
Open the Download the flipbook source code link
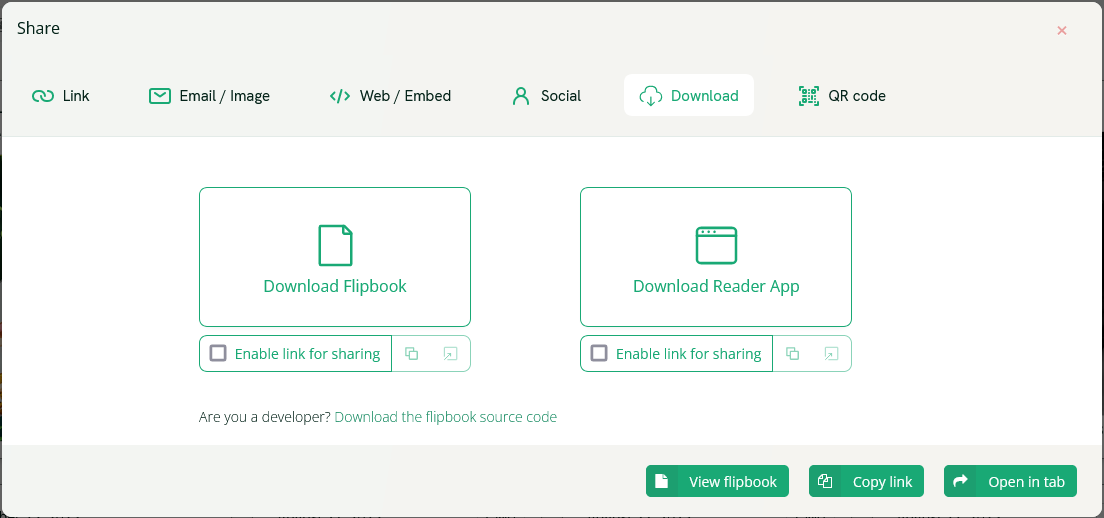[446, 417]
